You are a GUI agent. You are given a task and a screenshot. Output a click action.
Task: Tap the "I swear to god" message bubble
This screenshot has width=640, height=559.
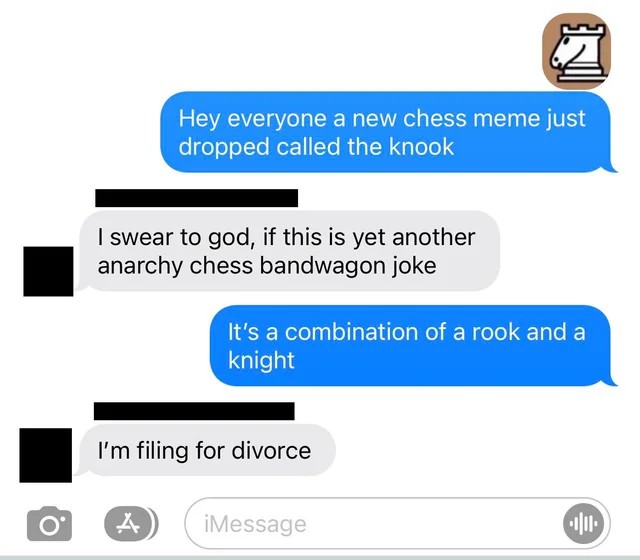(288, 251)
